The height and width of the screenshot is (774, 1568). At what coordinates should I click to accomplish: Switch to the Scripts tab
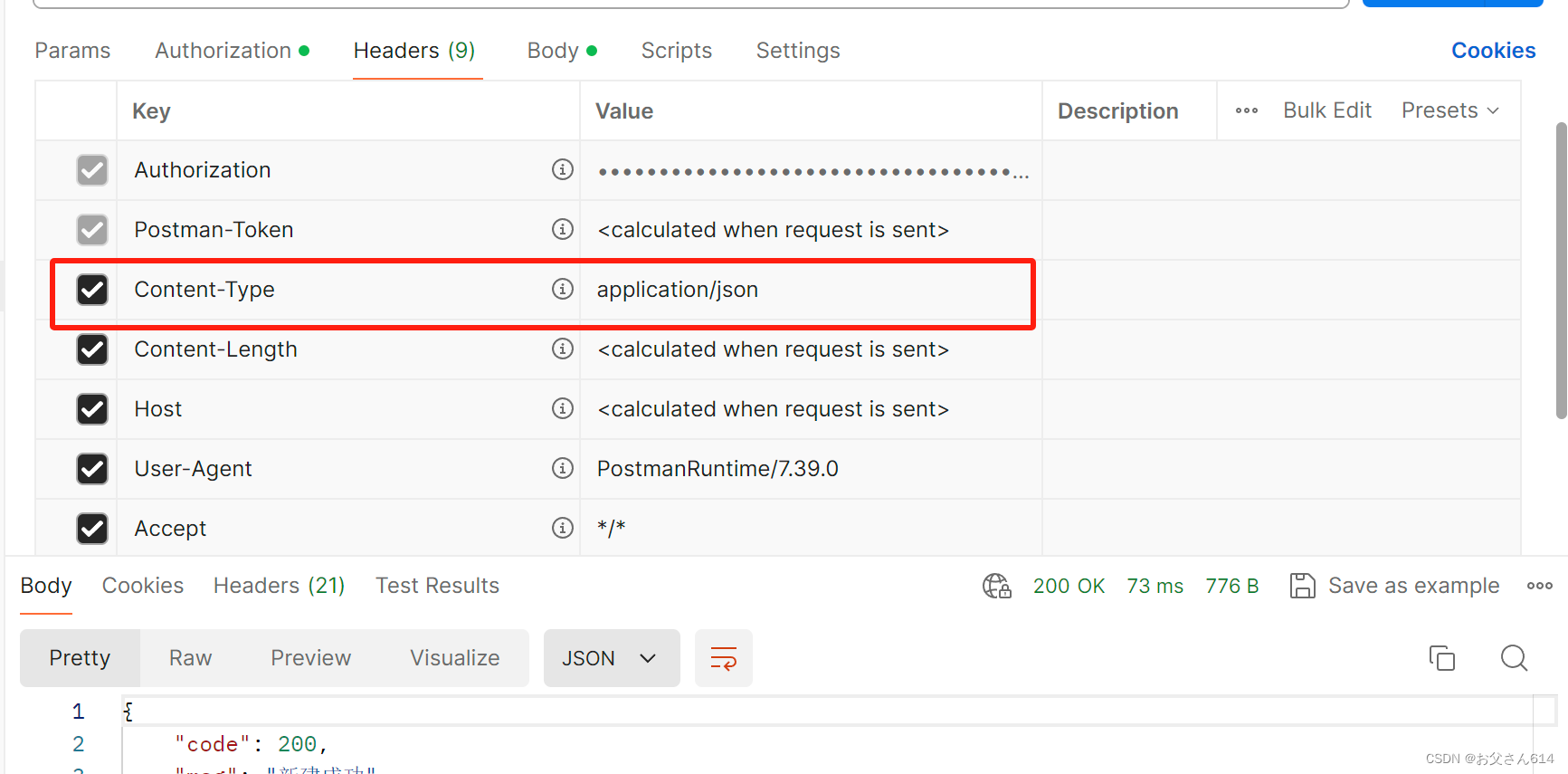676,51
